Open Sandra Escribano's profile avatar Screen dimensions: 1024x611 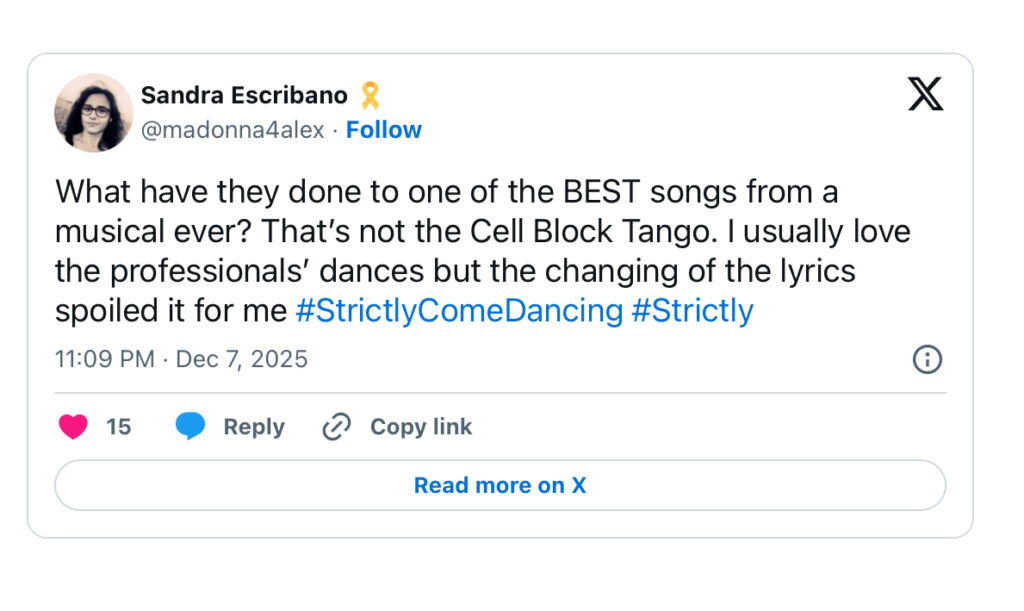(x=93, y=112)
